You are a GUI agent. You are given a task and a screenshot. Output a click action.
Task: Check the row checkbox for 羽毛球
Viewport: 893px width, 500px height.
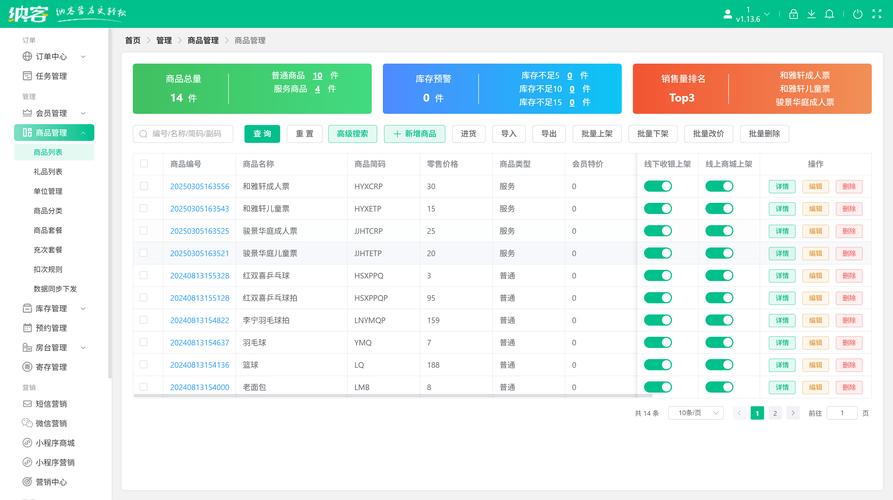click(x=144, y=342)
